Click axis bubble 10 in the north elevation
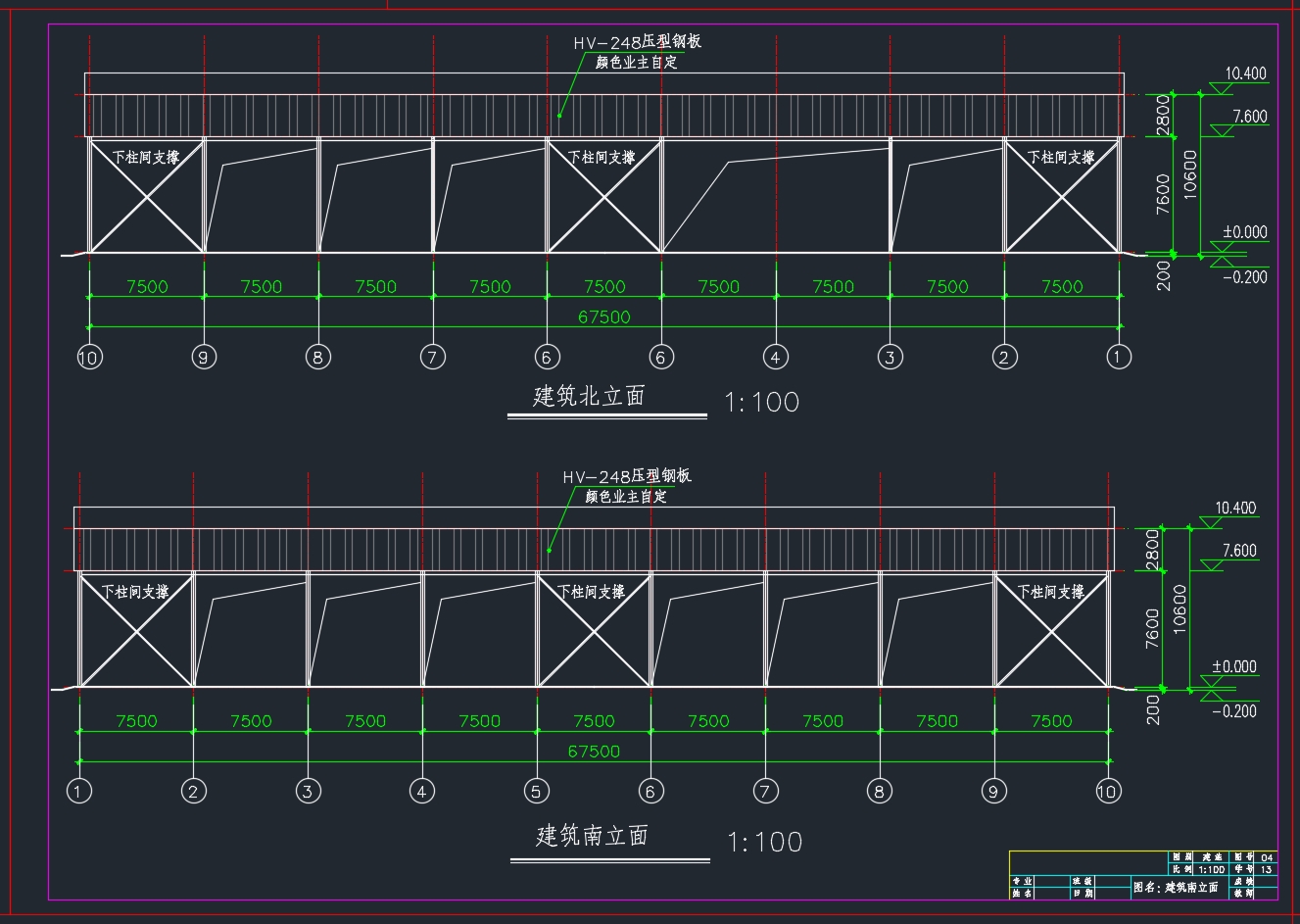The image size is (1300, 924). [x=88, y=358]
